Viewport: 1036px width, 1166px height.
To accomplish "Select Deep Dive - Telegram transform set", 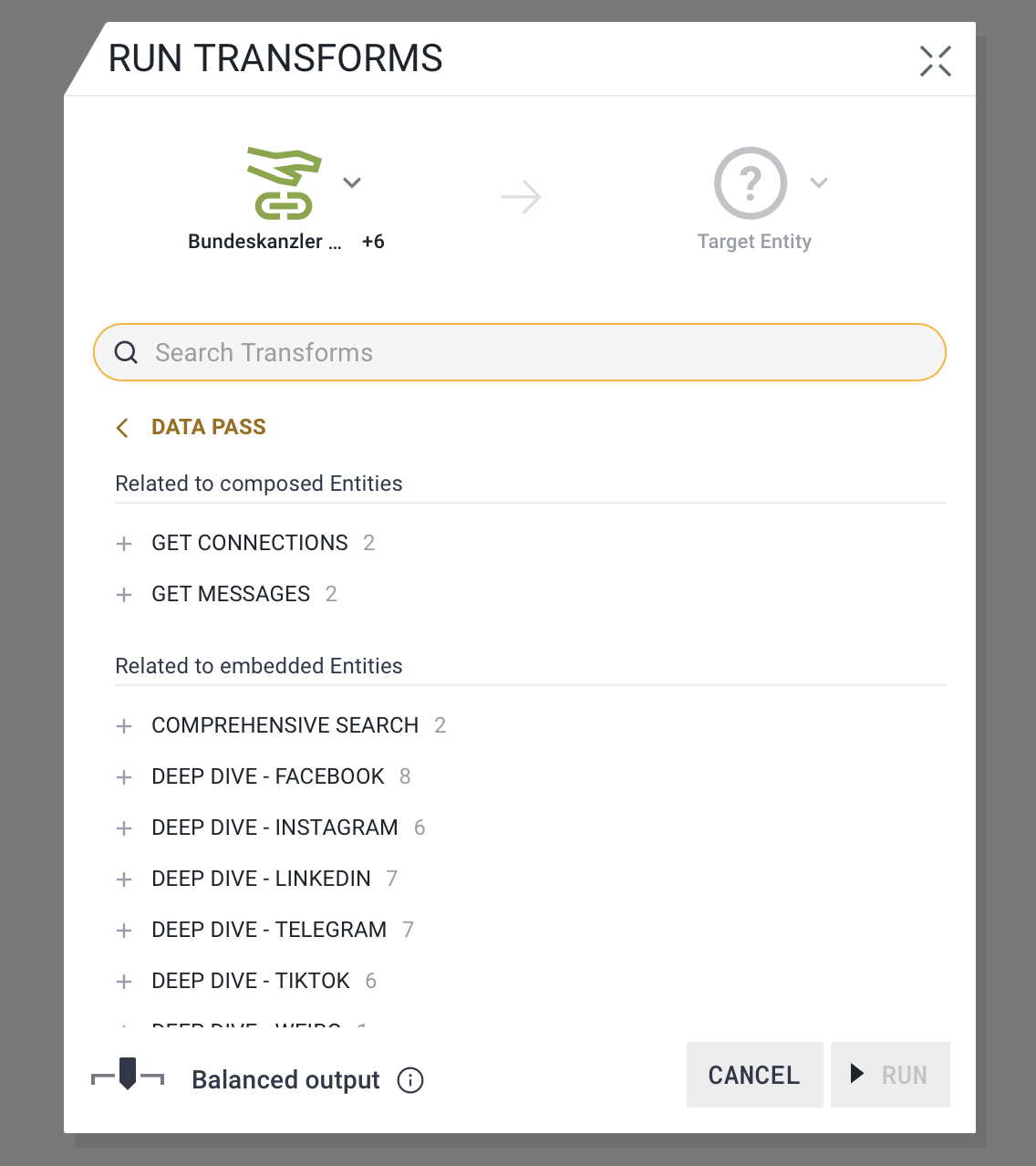I will [269, 930].
